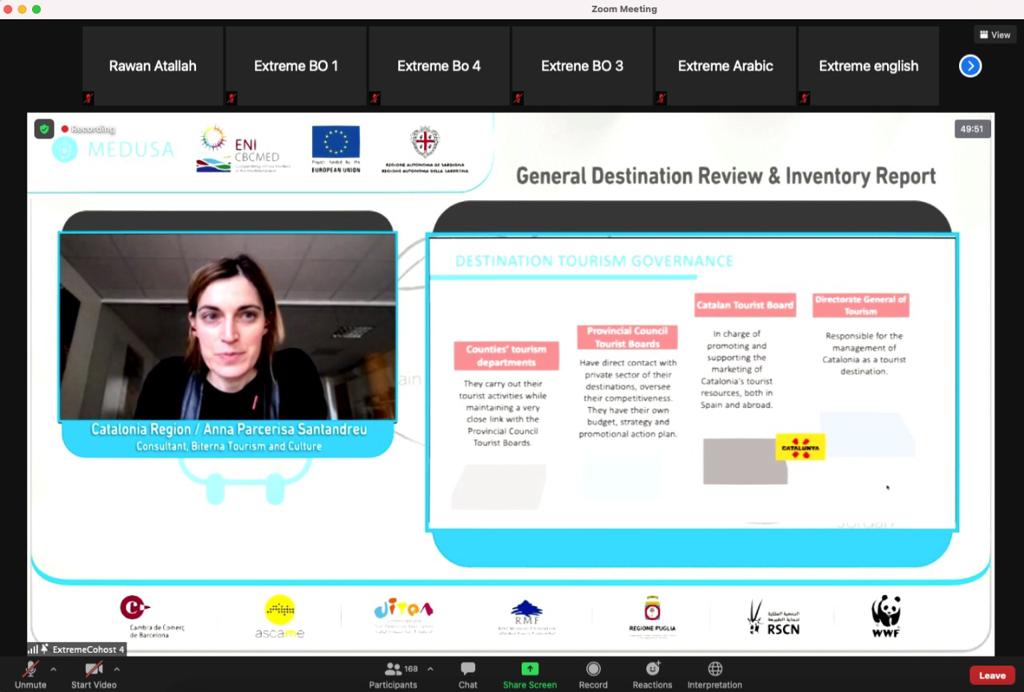Click the Extreme BO 1 participant tile
1024x692 pixels.
click(x=296, y=66)
